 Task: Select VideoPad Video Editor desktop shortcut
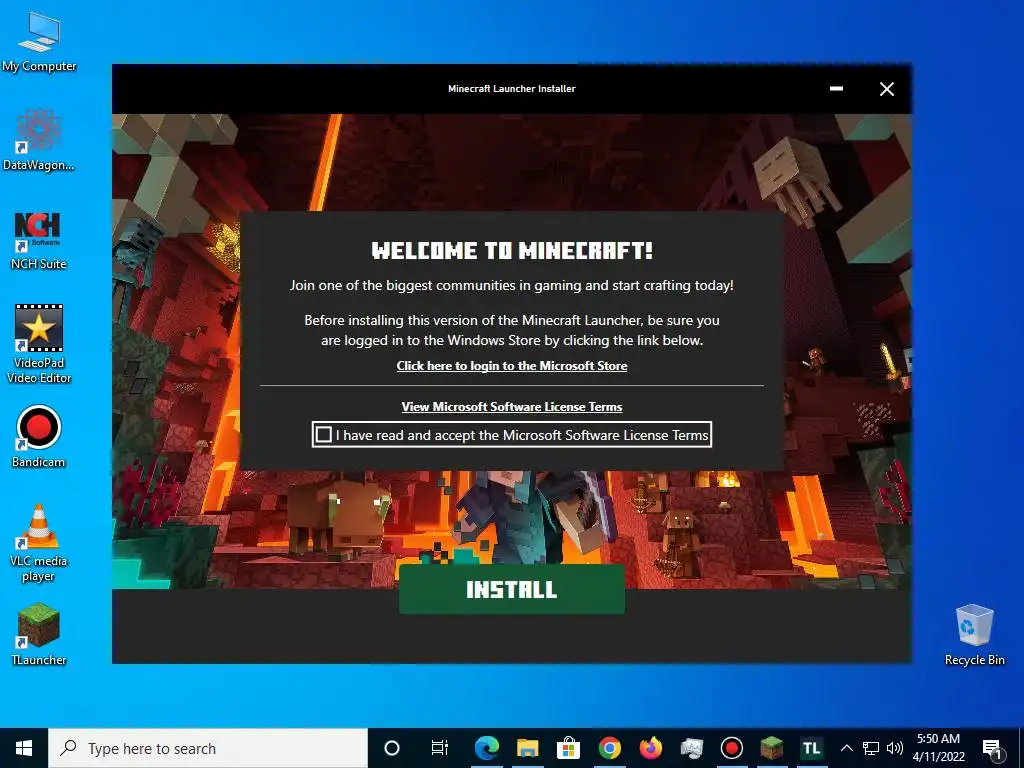point(39,344)
